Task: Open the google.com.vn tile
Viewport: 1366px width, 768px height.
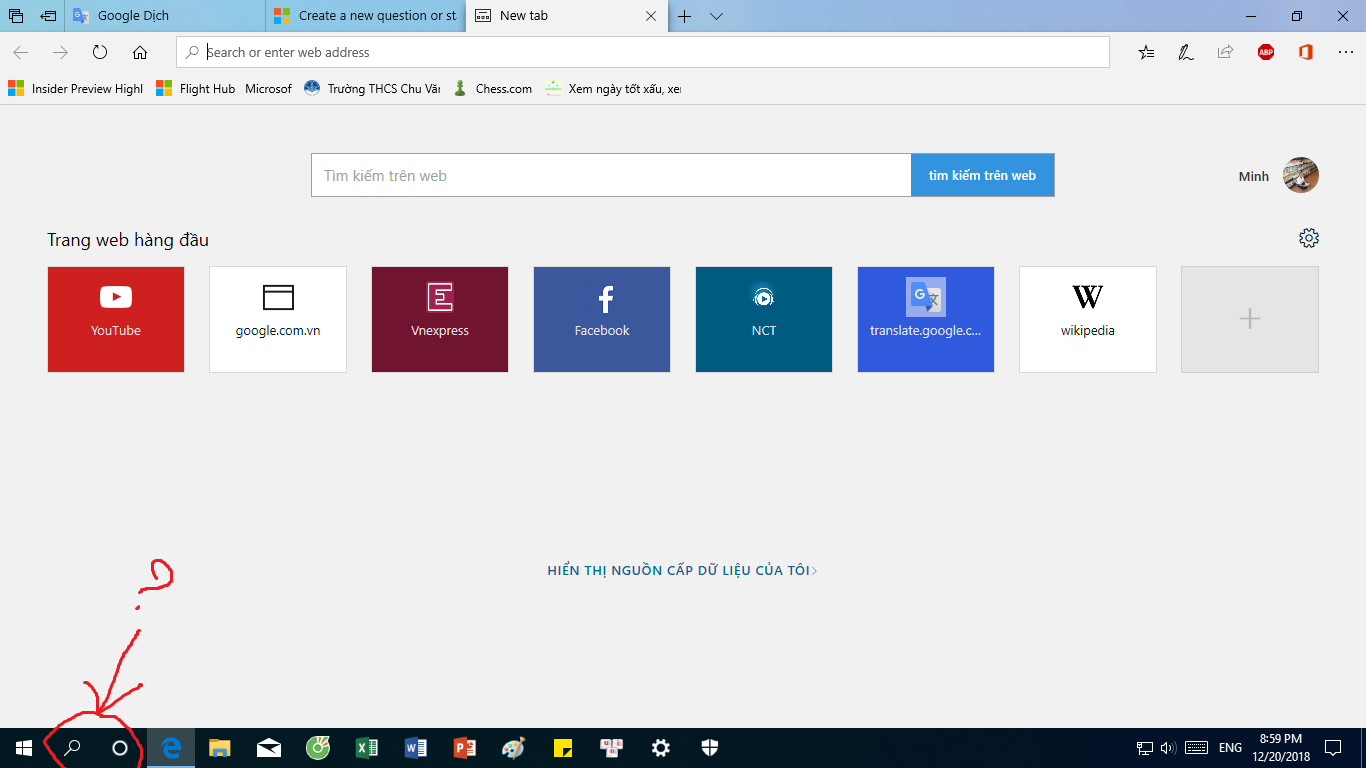Action: (x=278, y=319)
